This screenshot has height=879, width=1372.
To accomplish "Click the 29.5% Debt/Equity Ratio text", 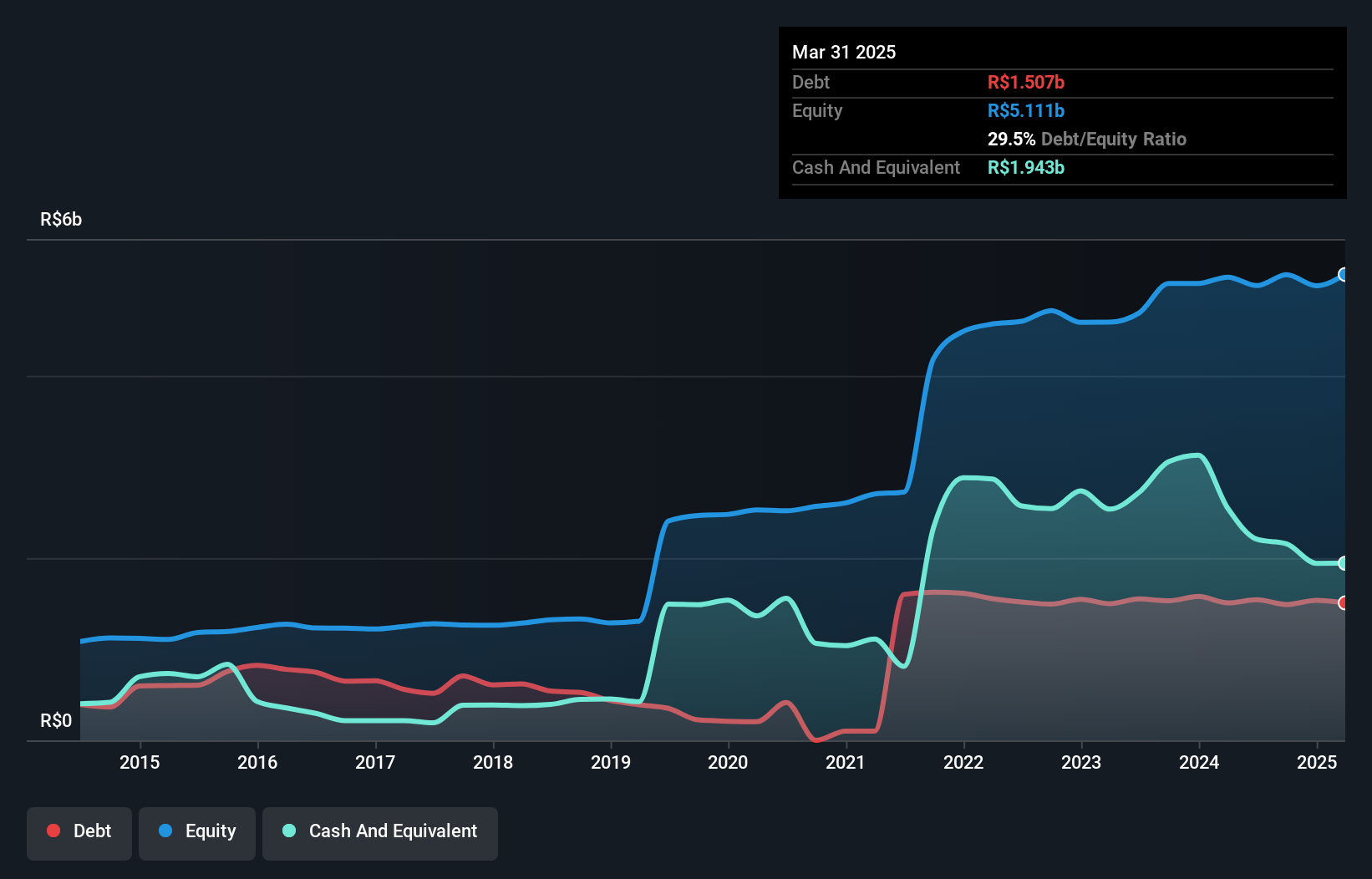I will 1087,139.
